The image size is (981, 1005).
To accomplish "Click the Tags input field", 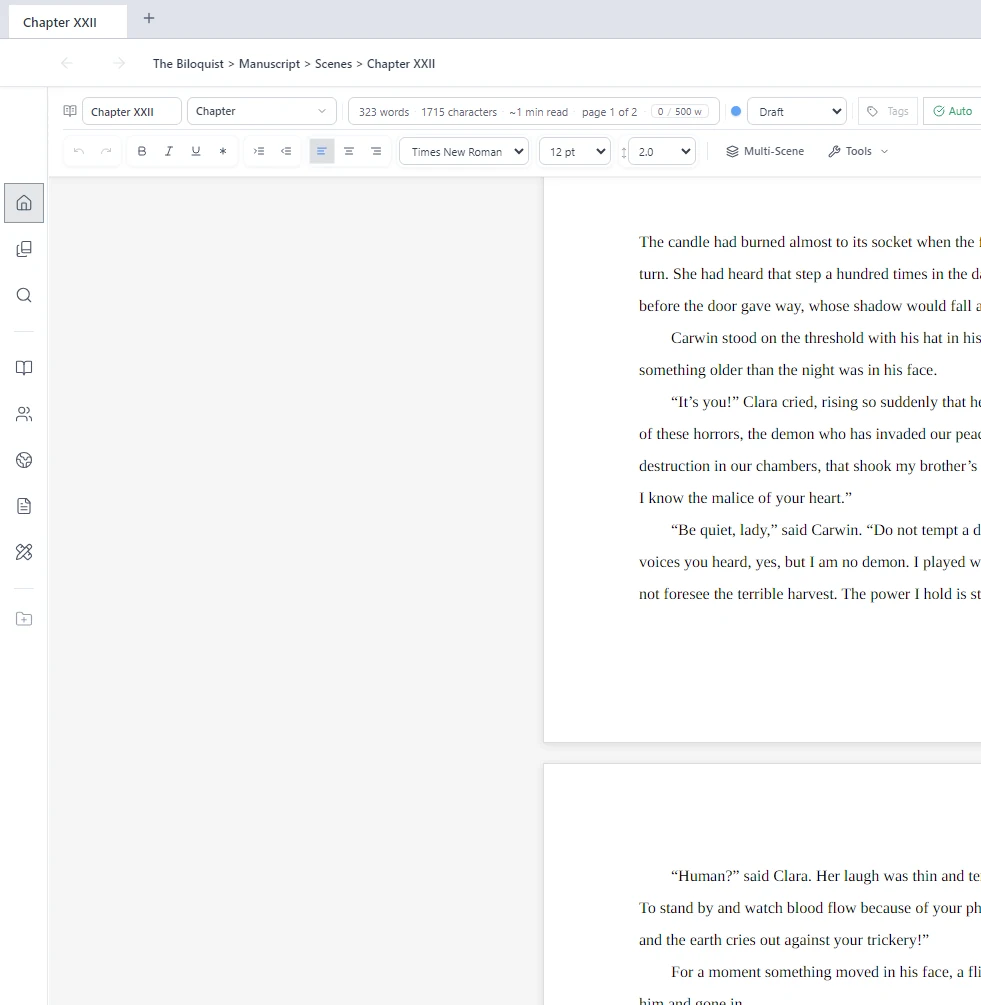I will (887, 111).
